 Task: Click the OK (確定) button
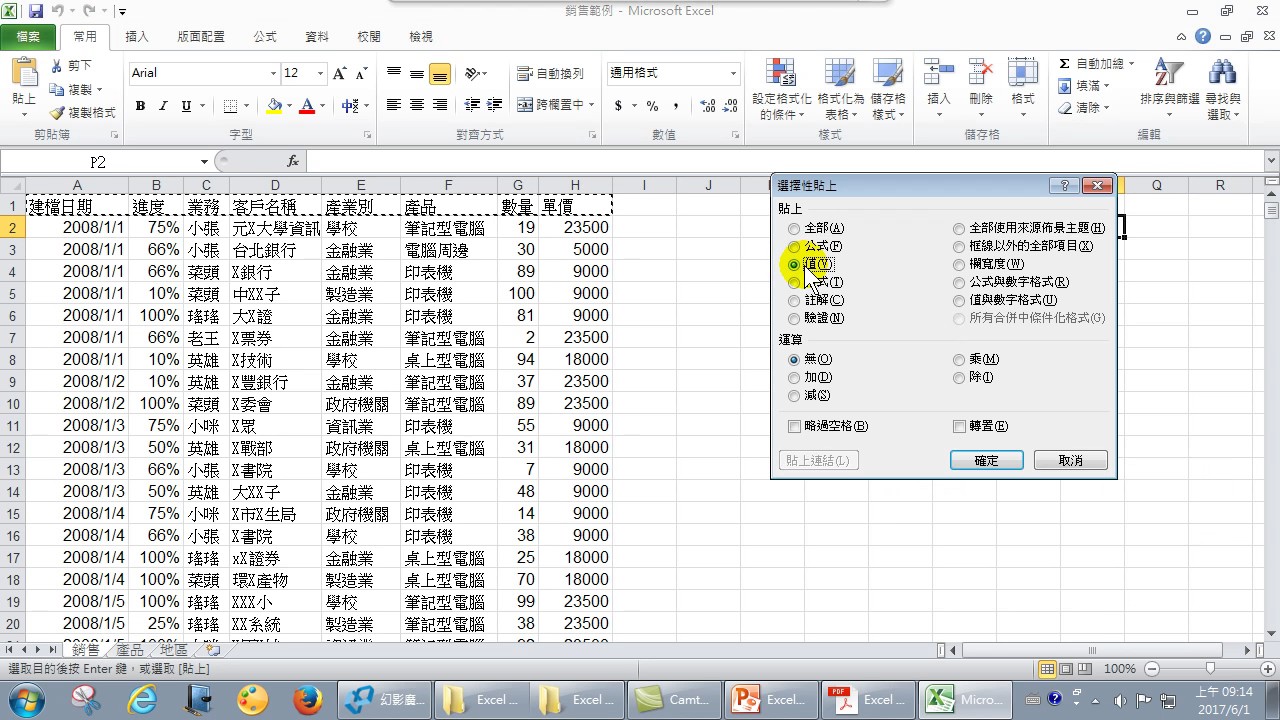tap(986, 461)
